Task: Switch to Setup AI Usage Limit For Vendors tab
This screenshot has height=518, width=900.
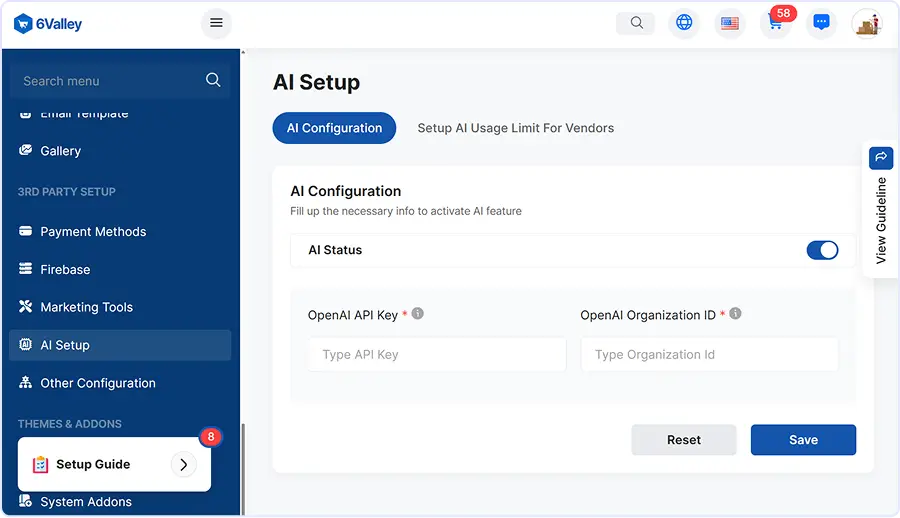Action: (515, 128)
